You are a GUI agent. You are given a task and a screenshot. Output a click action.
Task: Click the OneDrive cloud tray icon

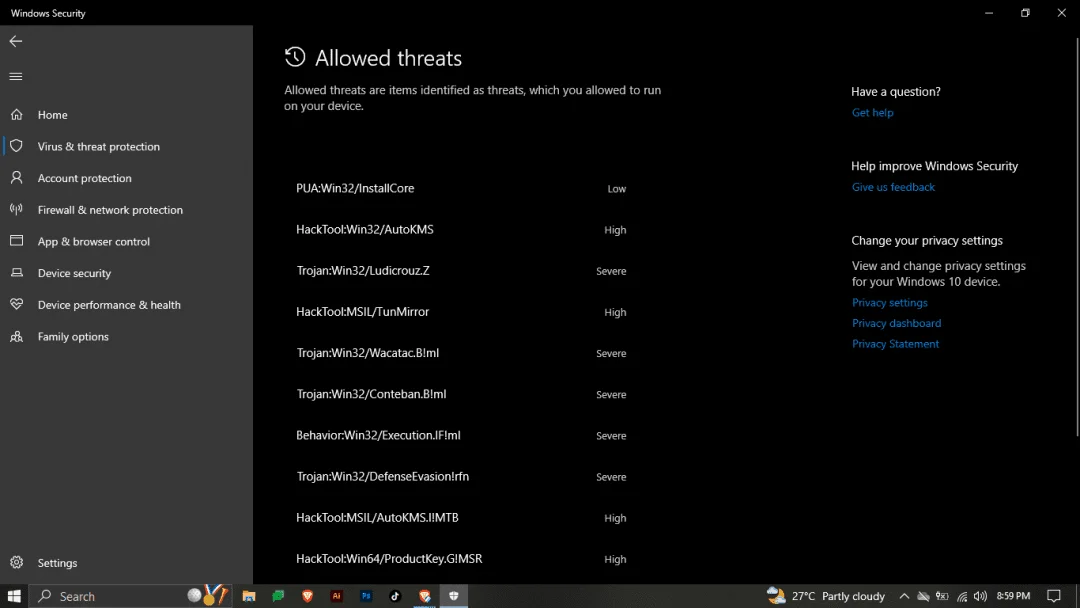pos(923,596)
